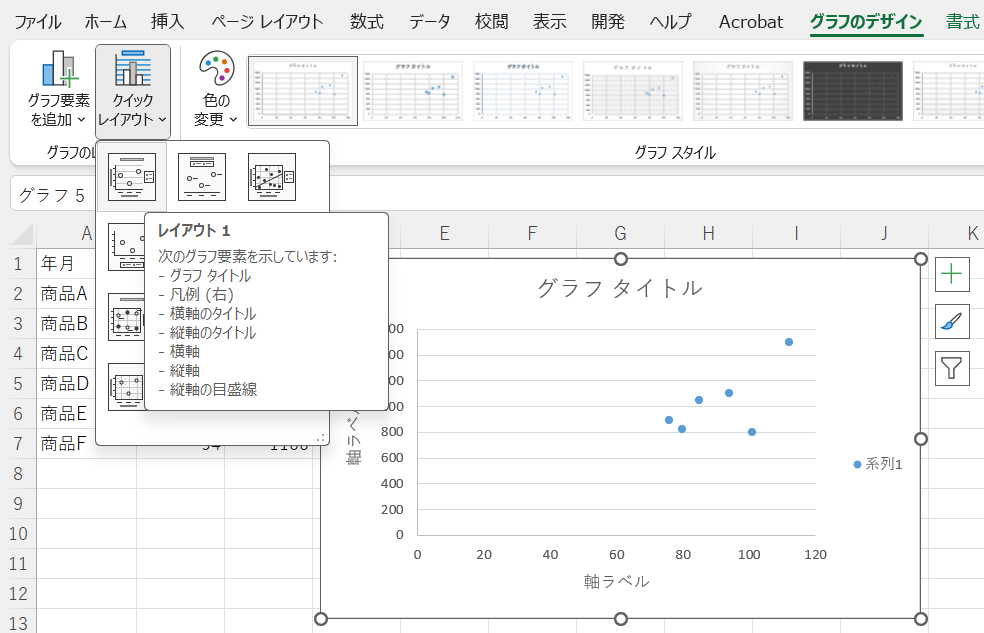Screen dimensions: 984x633
Task: Select the chart title グラフ タイトル
Action: point(620,289)
